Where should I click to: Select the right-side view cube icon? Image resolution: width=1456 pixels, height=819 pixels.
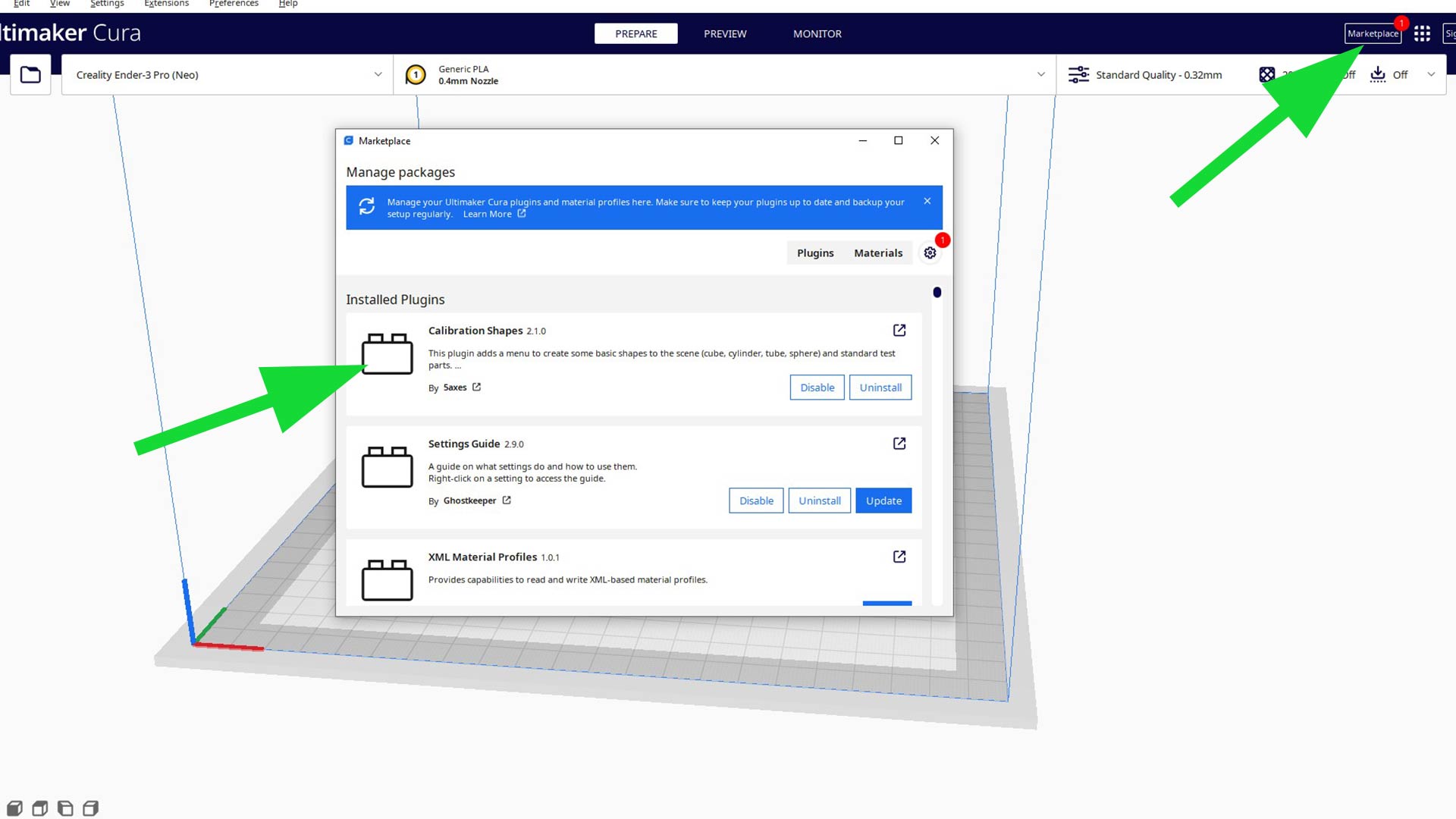tap(90, 808)
